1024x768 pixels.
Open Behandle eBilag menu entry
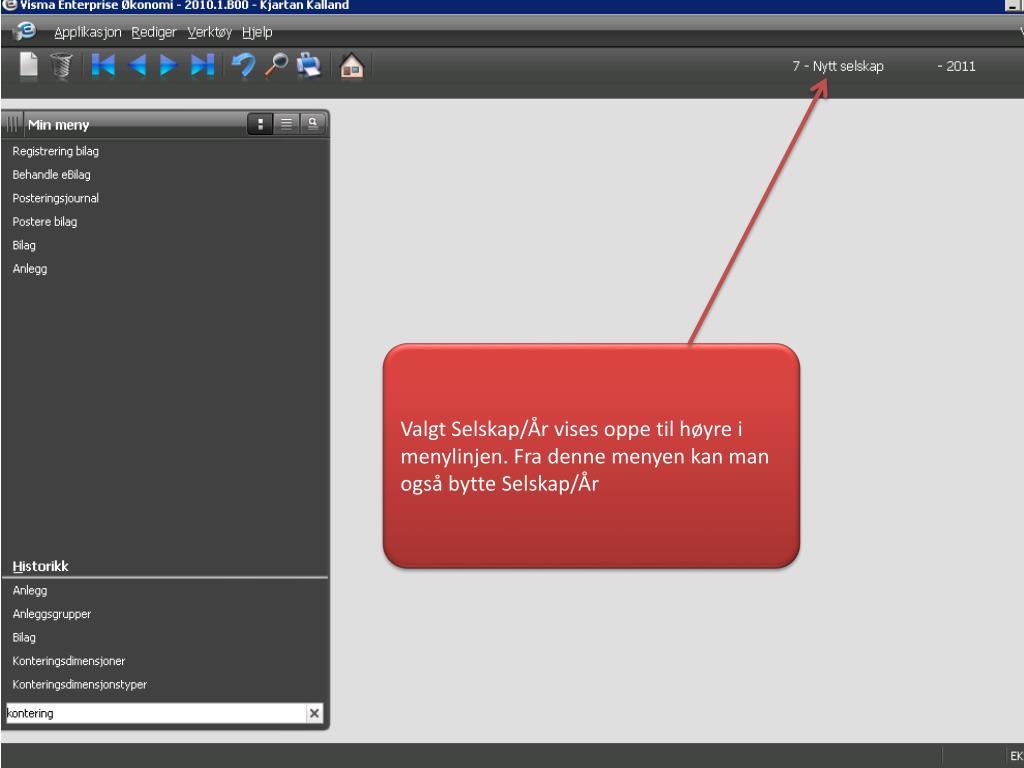tap(52, 174)
